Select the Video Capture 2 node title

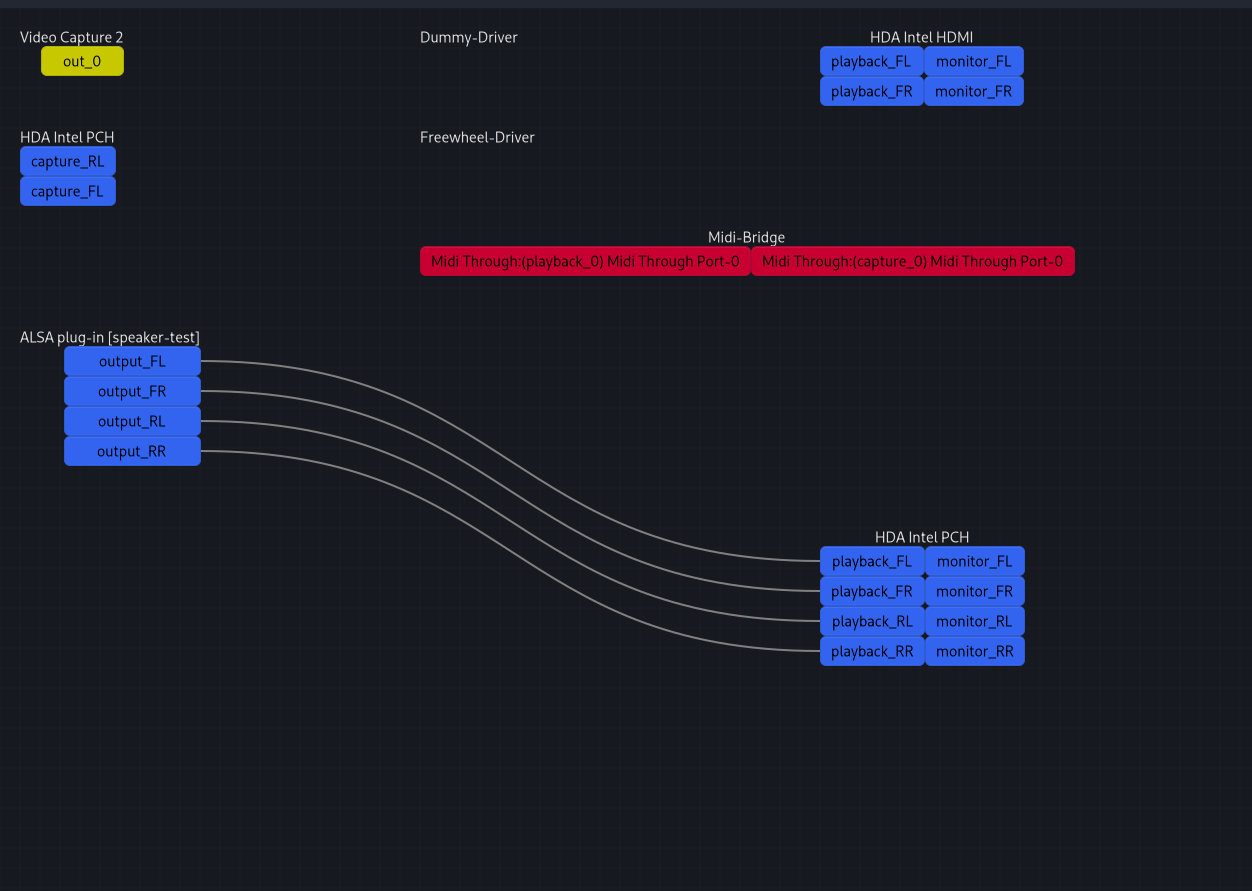tap(71, 37)
